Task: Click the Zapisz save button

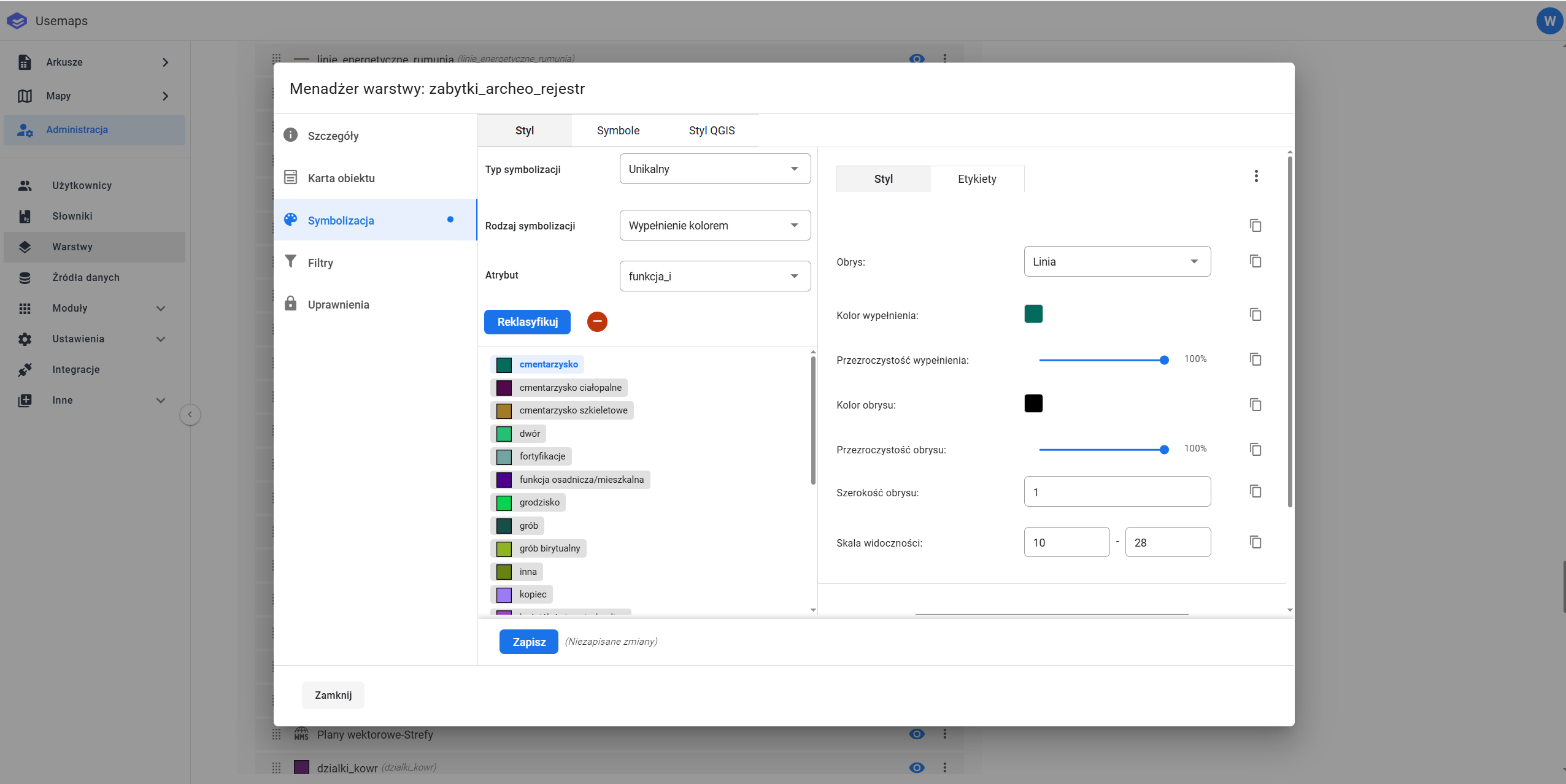Action: coord(528,642)
